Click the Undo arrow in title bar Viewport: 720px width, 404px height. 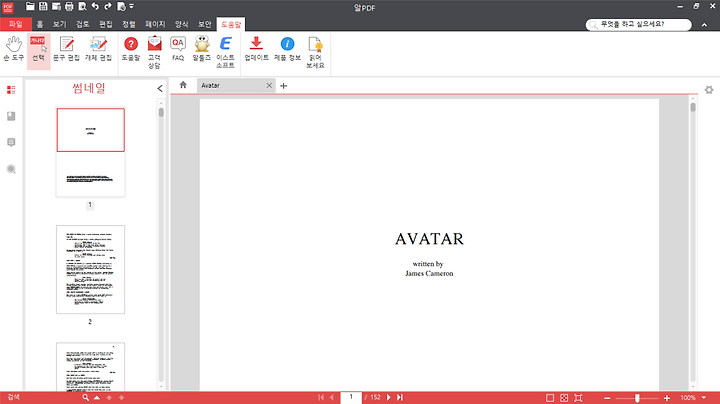pos(95,6)
